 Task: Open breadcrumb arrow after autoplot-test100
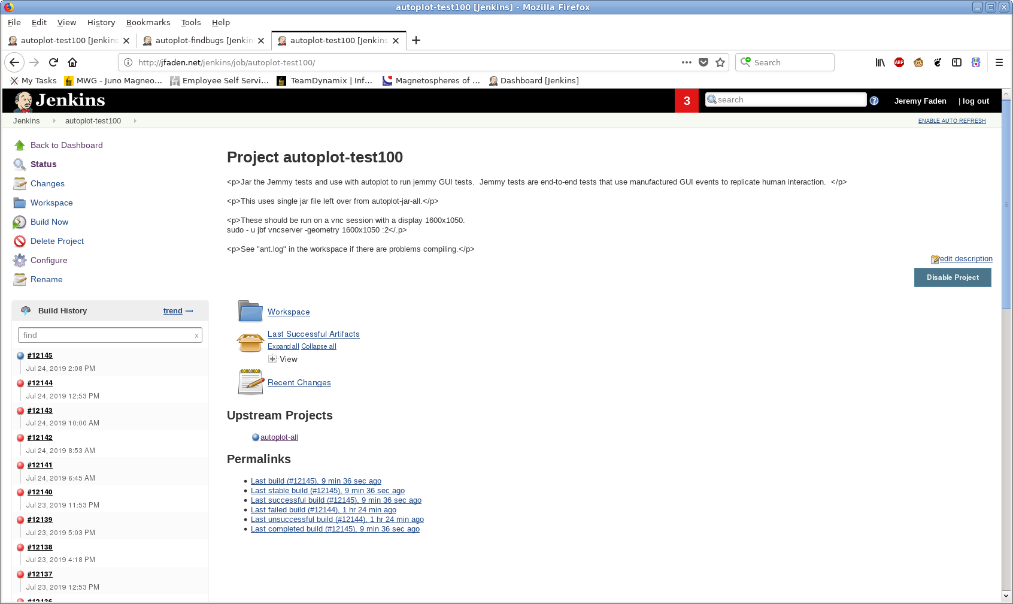[134, 121]
